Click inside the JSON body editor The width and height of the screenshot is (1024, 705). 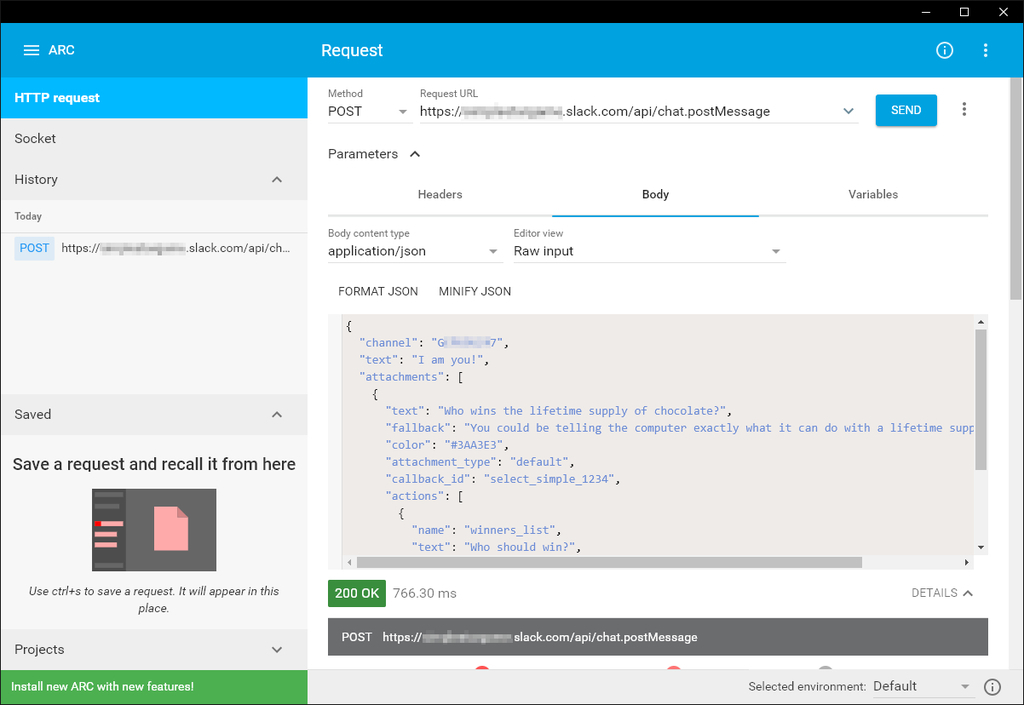pyautogui.click(x=656, y=434)
